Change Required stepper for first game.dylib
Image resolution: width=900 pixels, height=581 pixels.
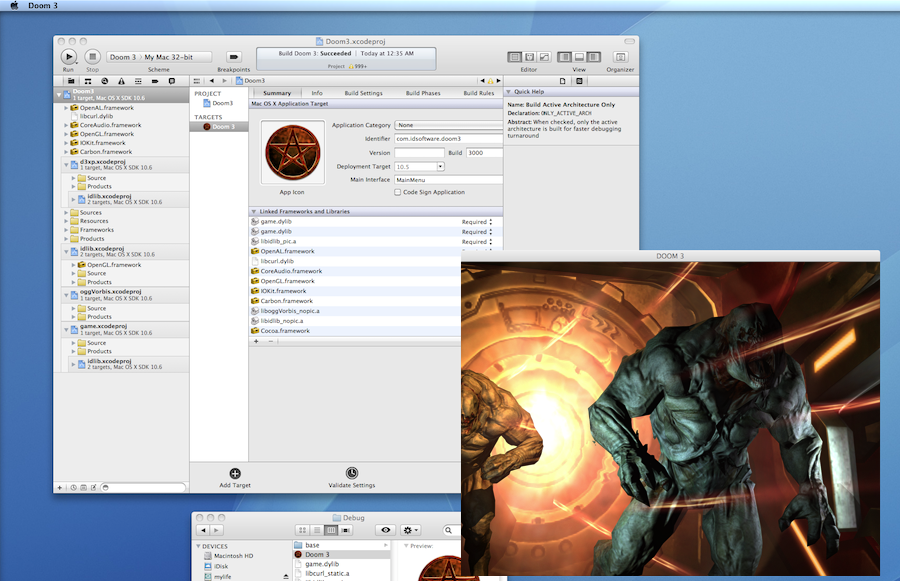click(x=490, y=222)
